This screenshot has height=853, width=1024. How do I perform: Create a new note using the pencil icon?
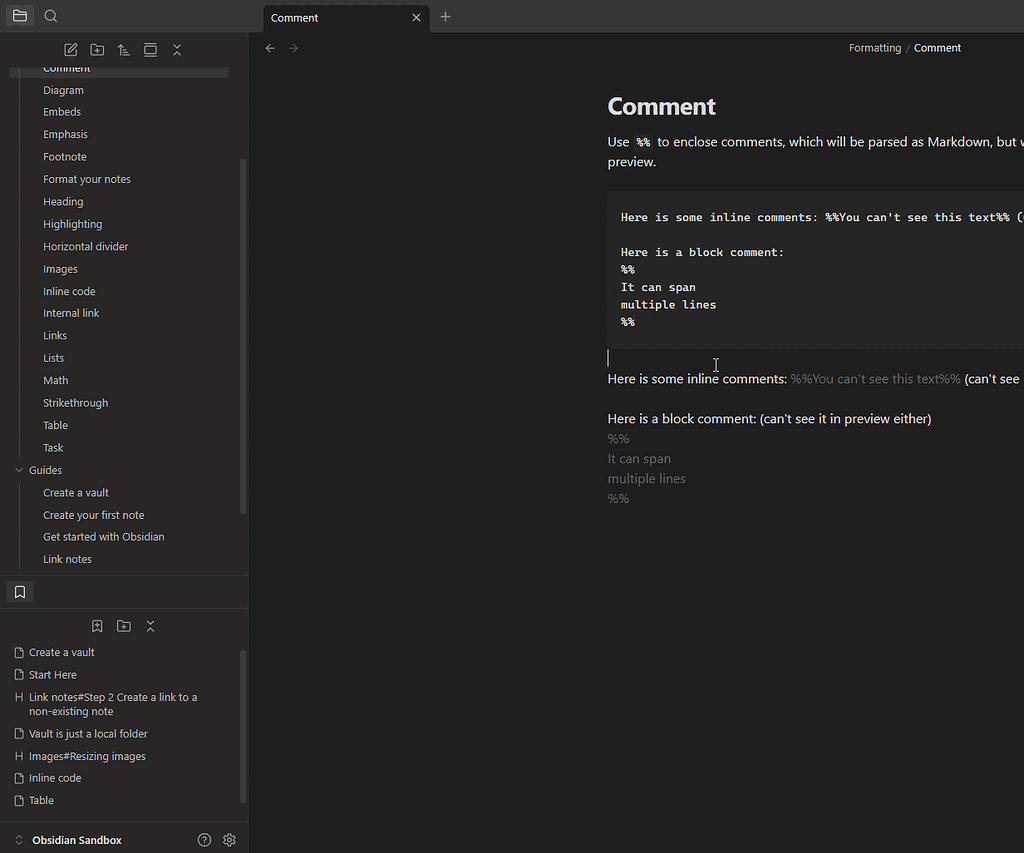pos(70,49)
